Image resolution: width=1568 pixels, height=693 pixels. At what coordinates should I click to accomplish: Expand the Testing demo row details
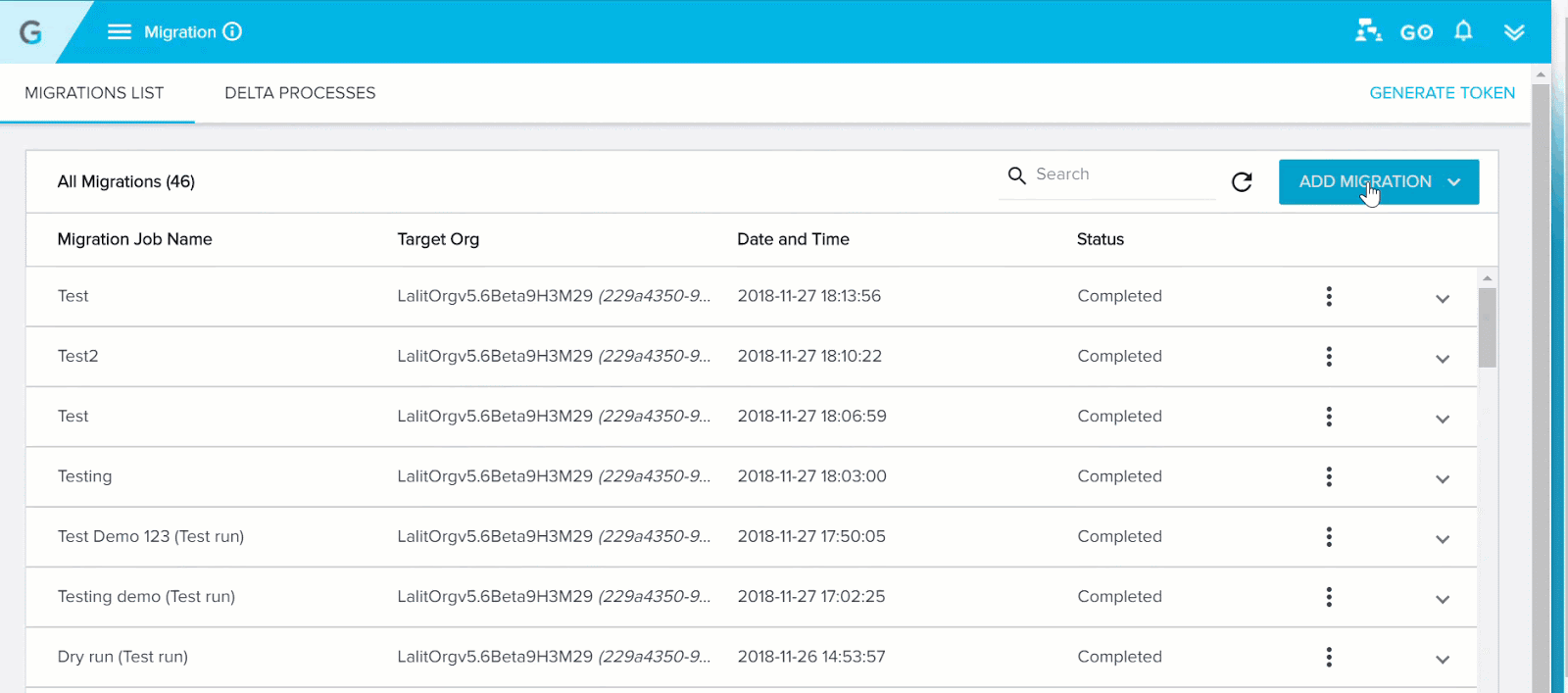click(x=1443, y=599)
